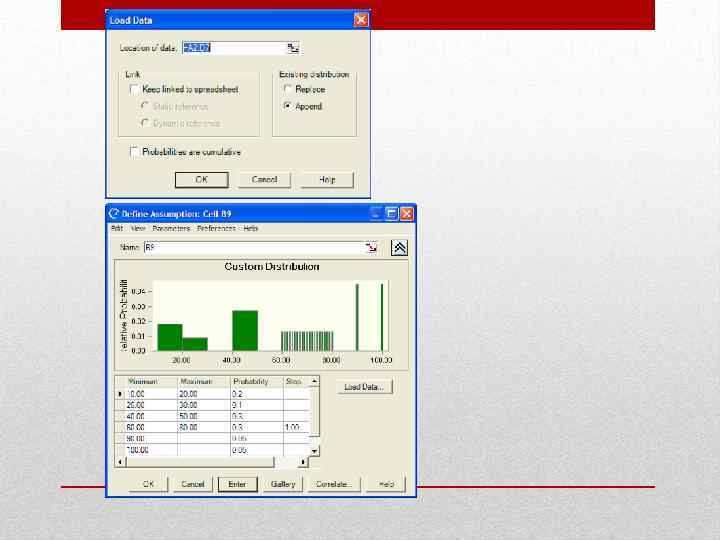Select Step cell 1.00 in table
The height and width of the screenshot is (540, 720).
(x=297, y=427)
